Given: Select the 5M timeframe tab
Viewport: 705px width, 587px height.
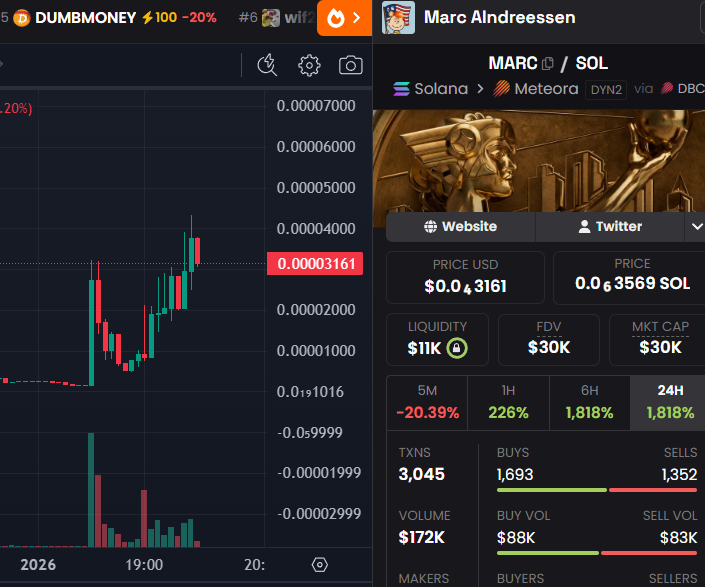Looking at the screenshot, I should coord(427,403).
